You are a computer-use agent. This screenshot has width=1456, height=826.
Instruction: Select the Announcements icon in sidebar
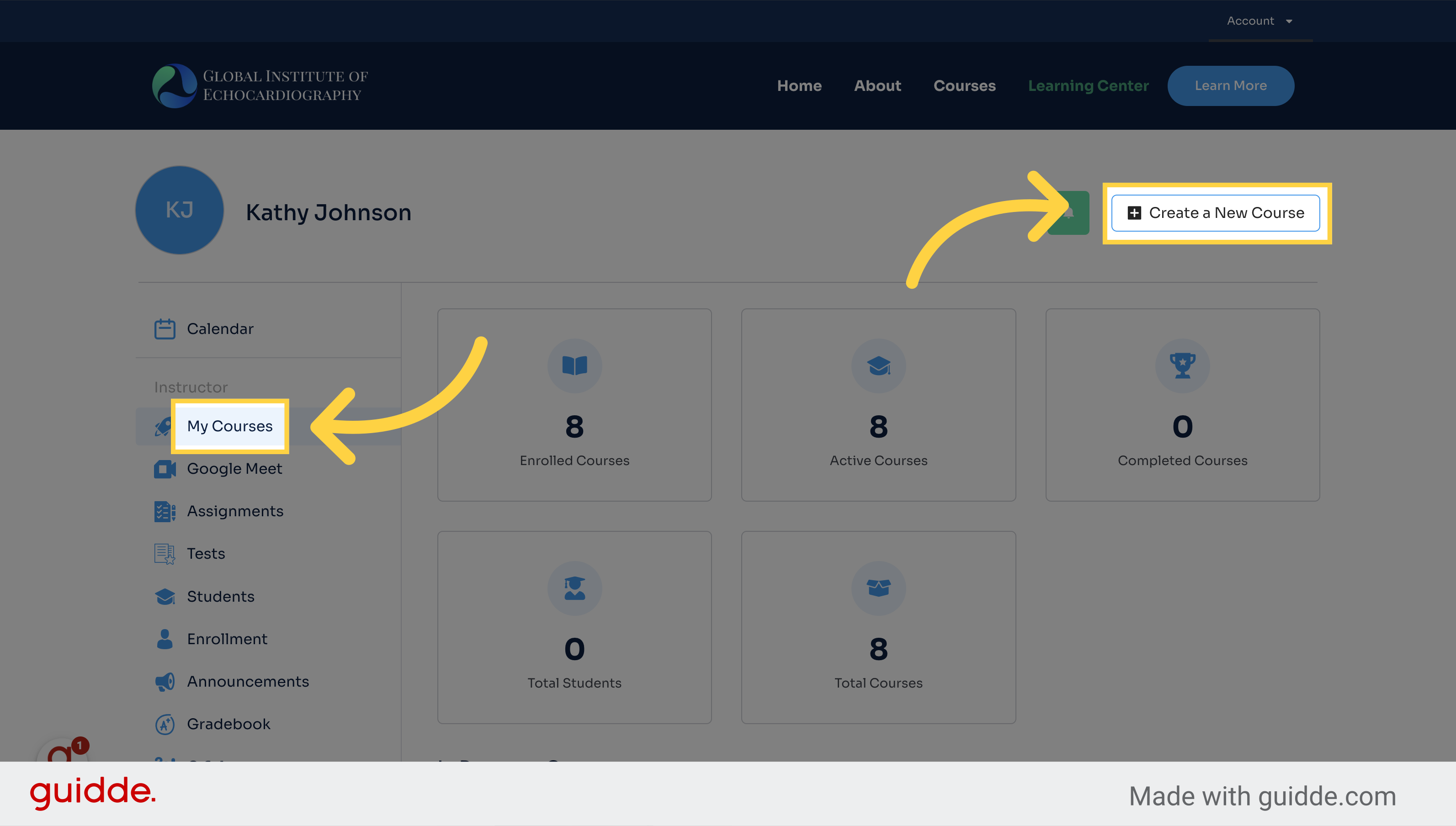(163, 681)
